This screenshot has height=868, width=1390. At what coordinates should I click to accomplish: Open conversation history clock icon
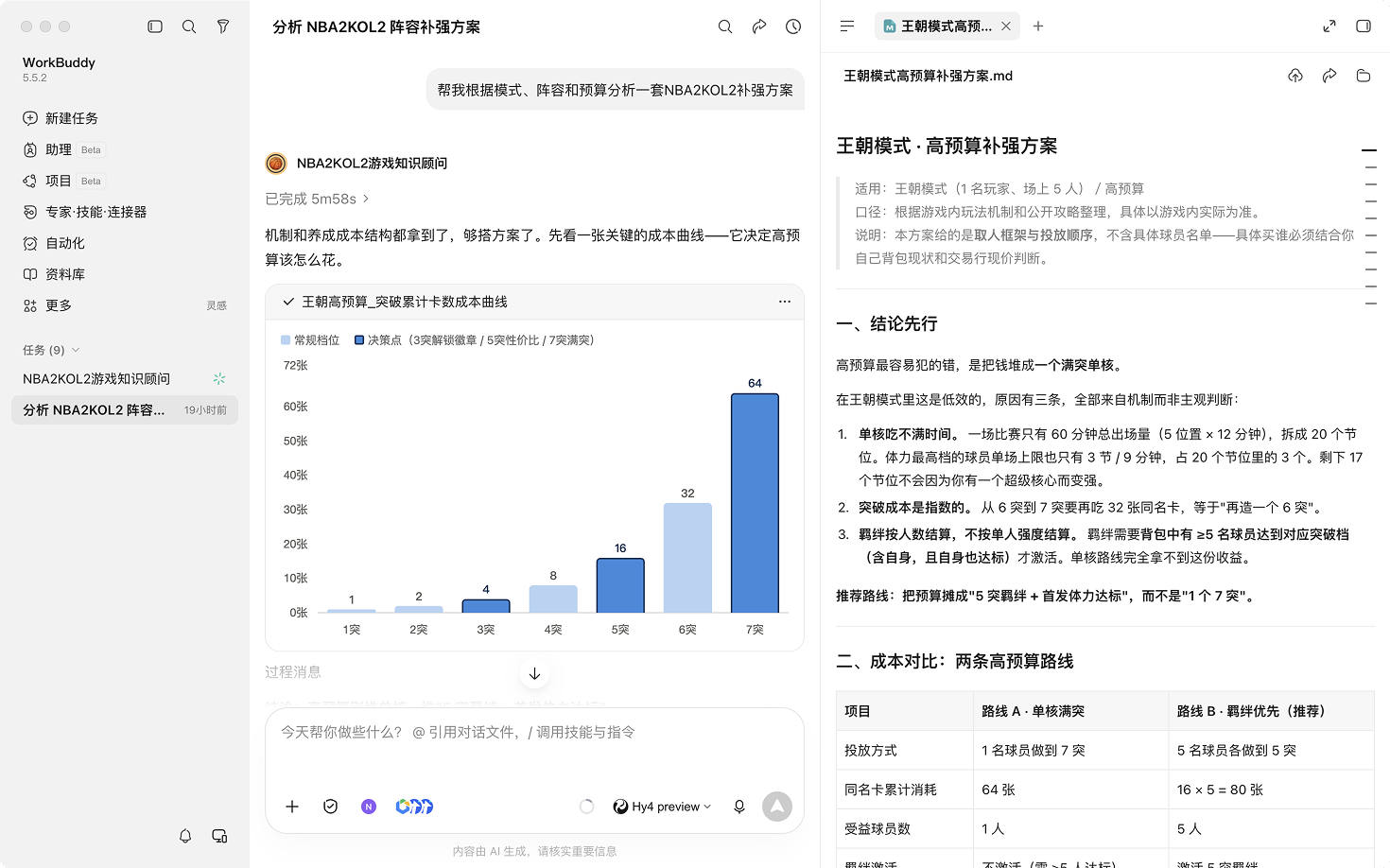click(793, 26)
